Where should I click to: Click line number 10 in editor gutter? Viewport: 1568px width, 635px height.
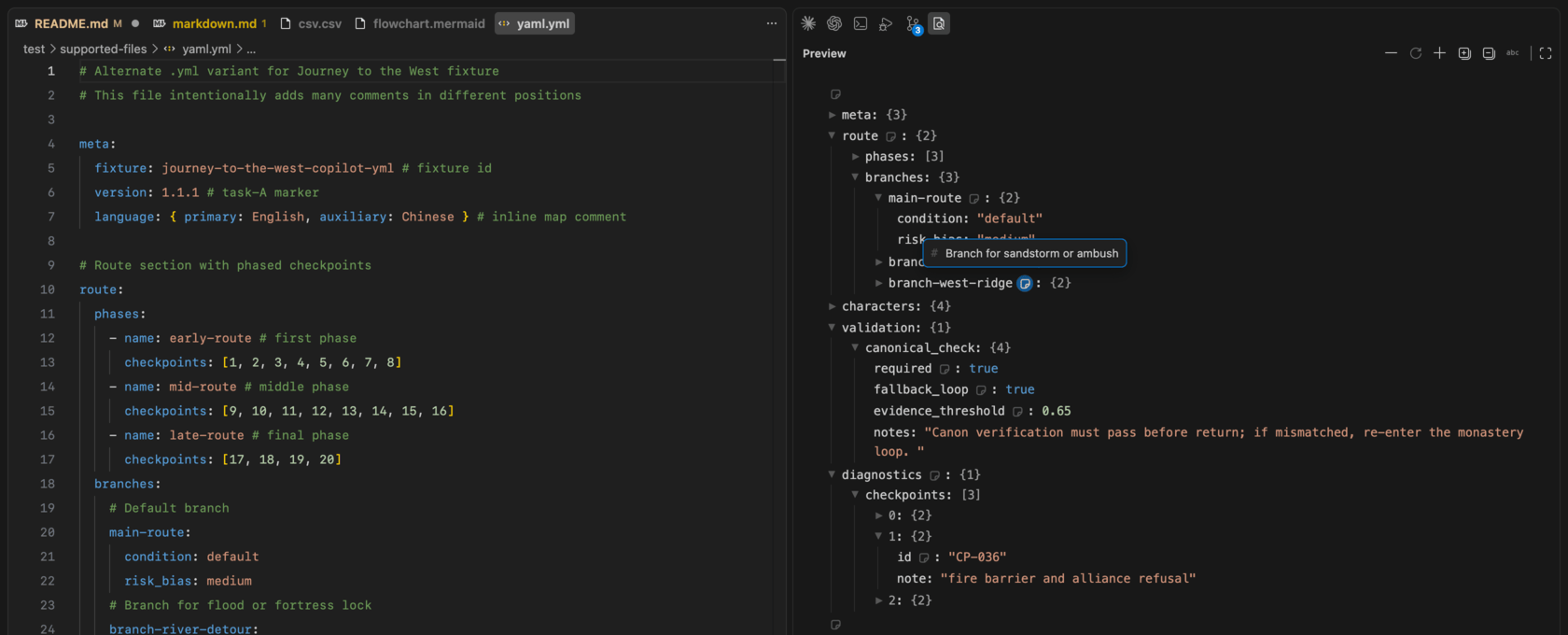48,289
